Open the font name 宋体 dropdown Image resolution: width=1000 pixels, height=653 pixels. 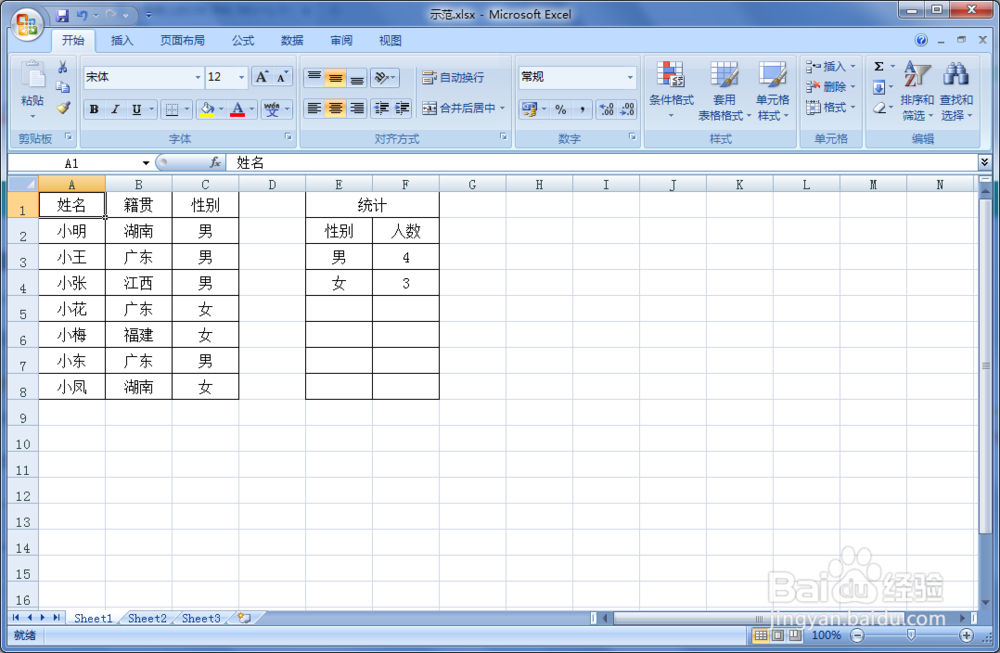click(x=197, y=77)
